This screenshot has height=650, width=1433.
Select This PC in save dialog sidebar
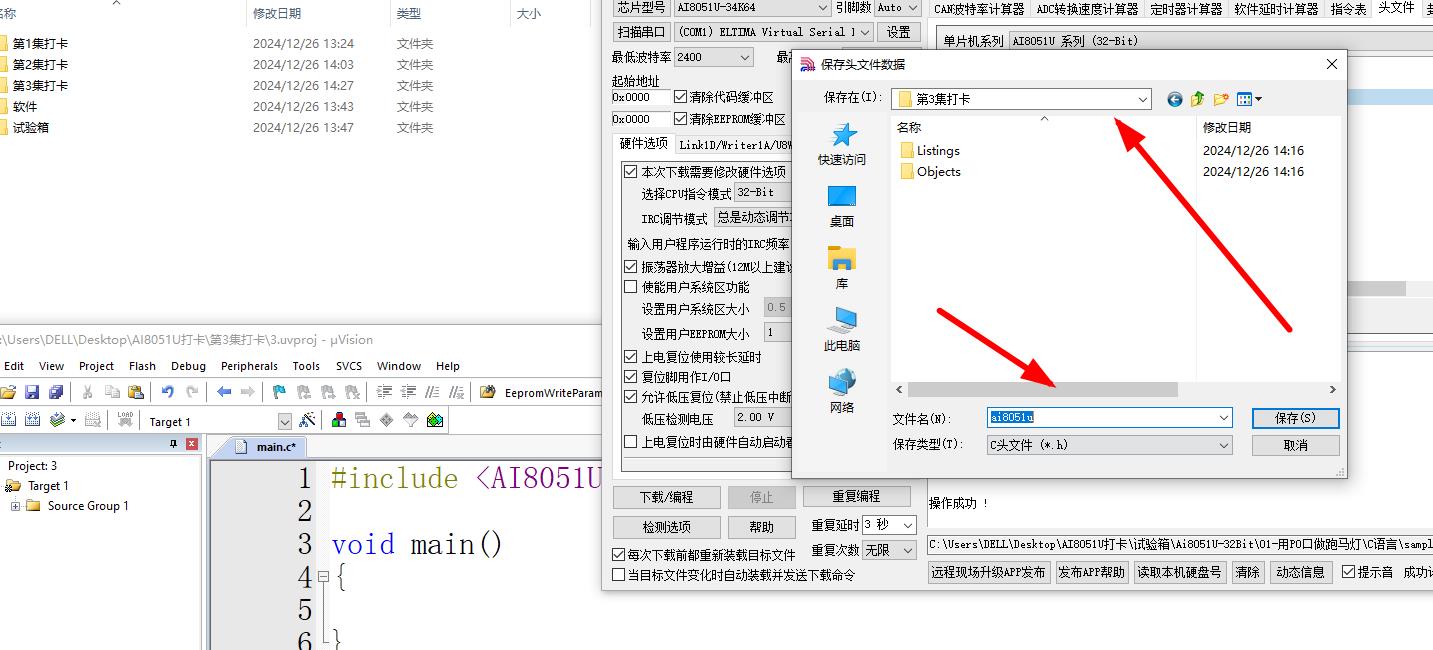coord(842,331)
